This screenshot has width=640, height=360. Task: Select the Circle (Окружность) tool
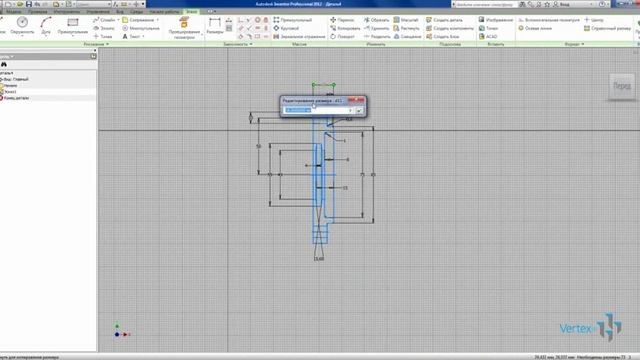click(22, 25)
